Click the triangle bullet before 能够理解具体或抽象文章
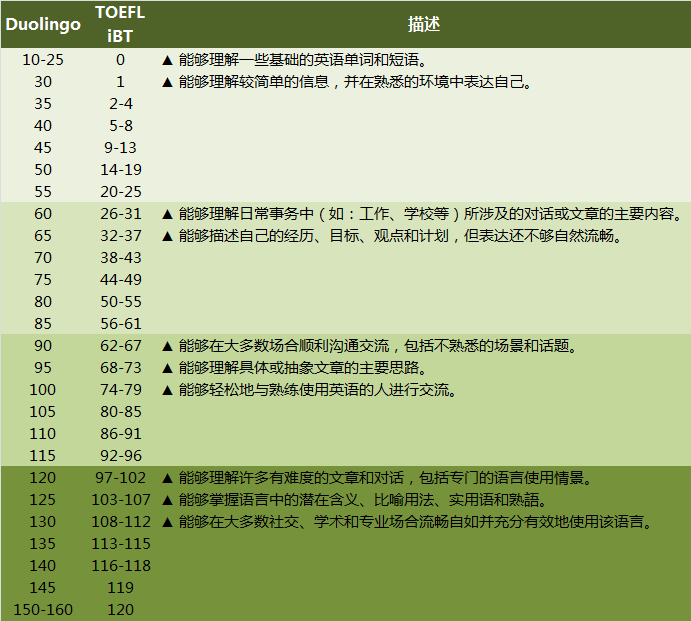This screenshot has width=691, height=621. click(x=168, y=368)
